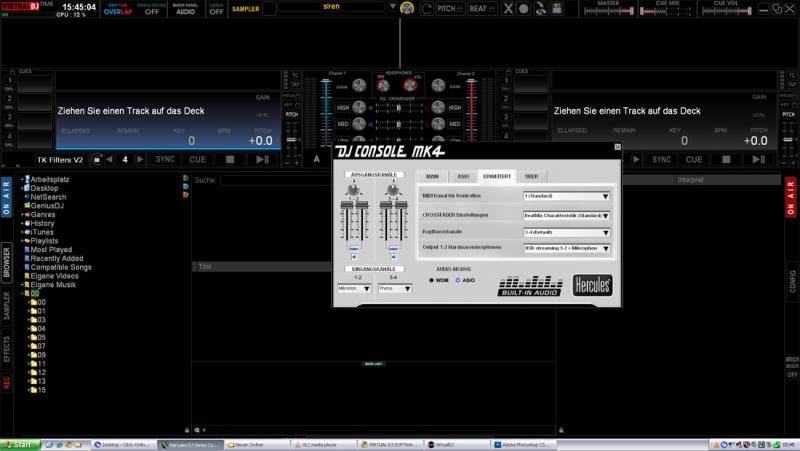This screenshot has width=800, height=451.
Task: Click the vinyl record icon next to the sampler
Action: click(x=406, y=8)
